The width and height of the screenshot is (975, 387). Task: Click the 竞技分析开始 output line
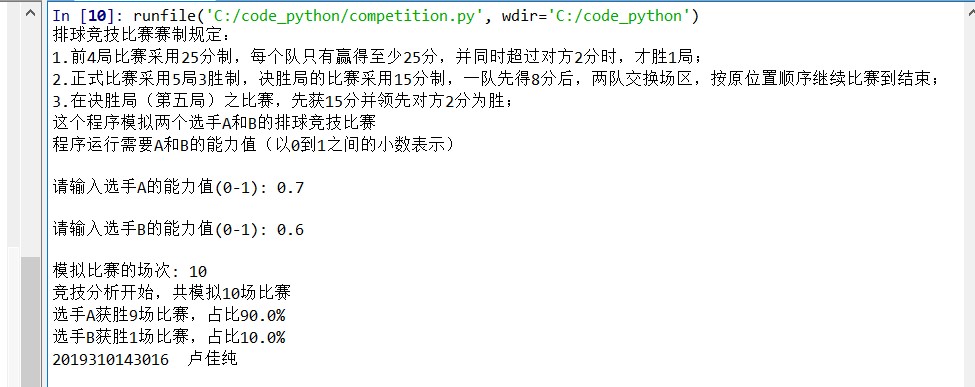pyautogui.click(x=172, y=292)
